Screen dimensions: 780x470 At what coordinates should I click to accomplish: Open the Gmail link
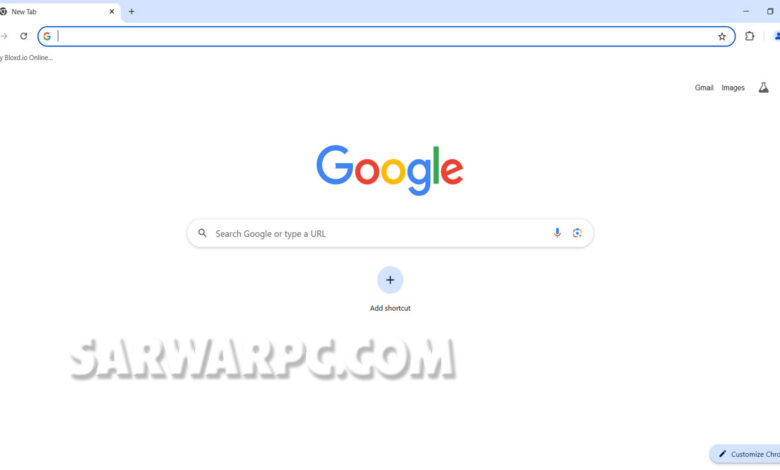click(703, 88)
